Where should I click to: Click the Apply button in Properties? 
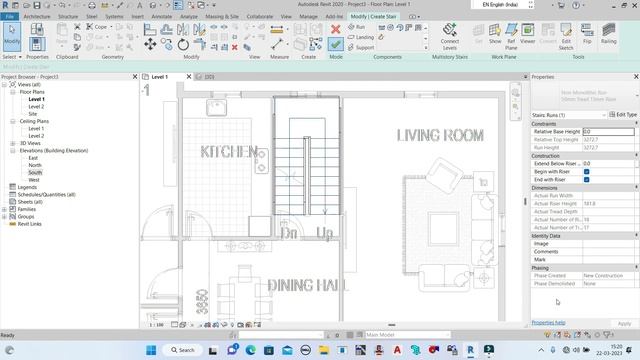tap(624, 323)
